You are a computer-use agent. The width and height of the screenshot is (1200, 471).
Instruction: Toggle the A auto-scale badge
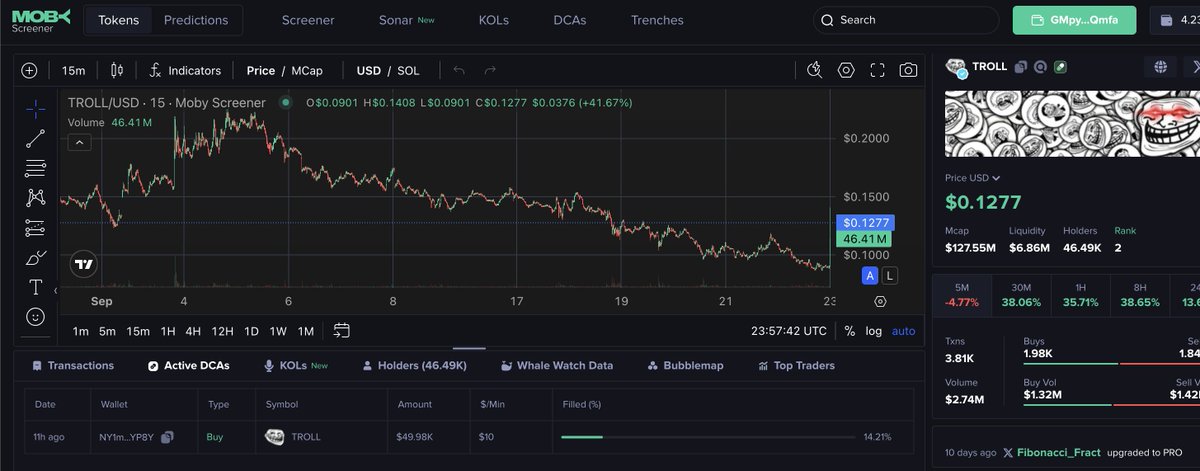tap(870, 275)
